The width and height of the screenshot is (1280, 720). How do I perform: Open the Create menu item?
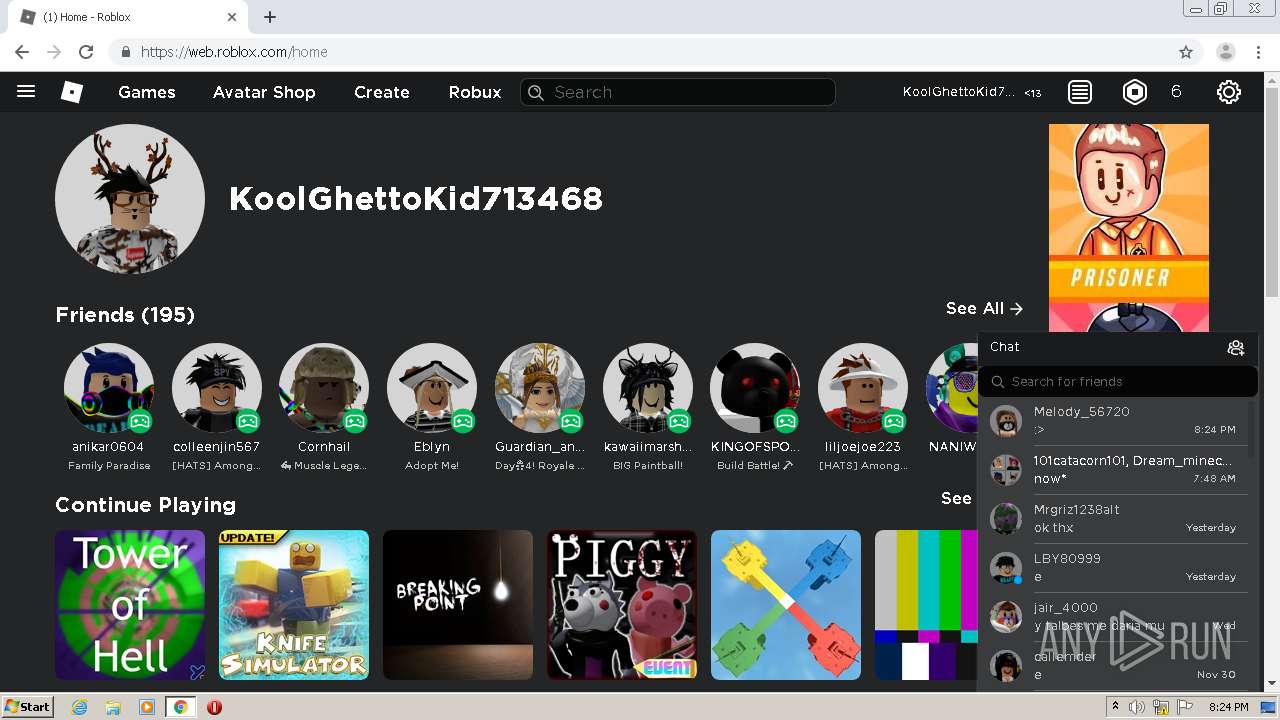382,92
